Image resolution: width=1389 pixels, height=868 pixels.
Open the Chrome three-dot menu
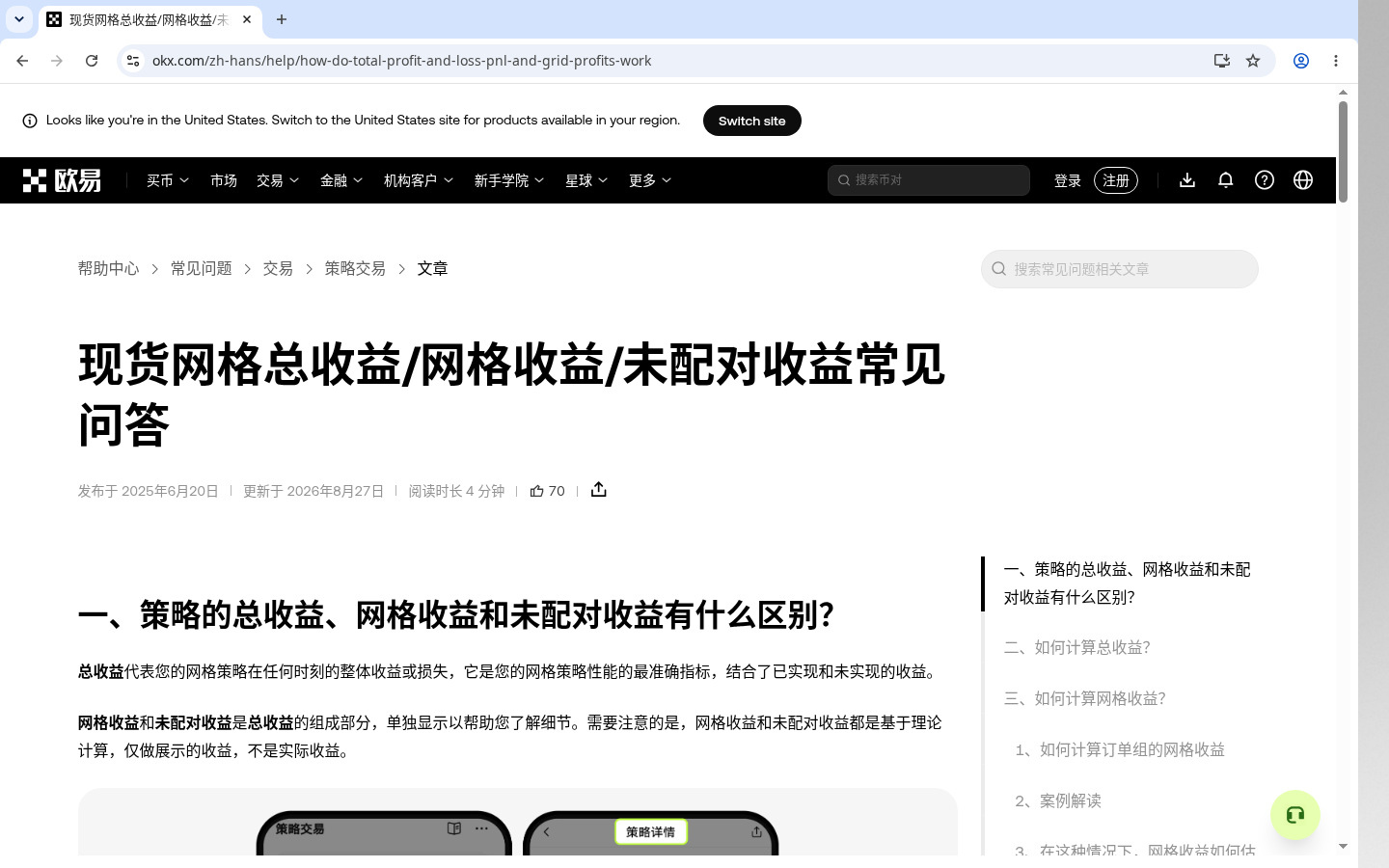click(x=1336, y=61)
